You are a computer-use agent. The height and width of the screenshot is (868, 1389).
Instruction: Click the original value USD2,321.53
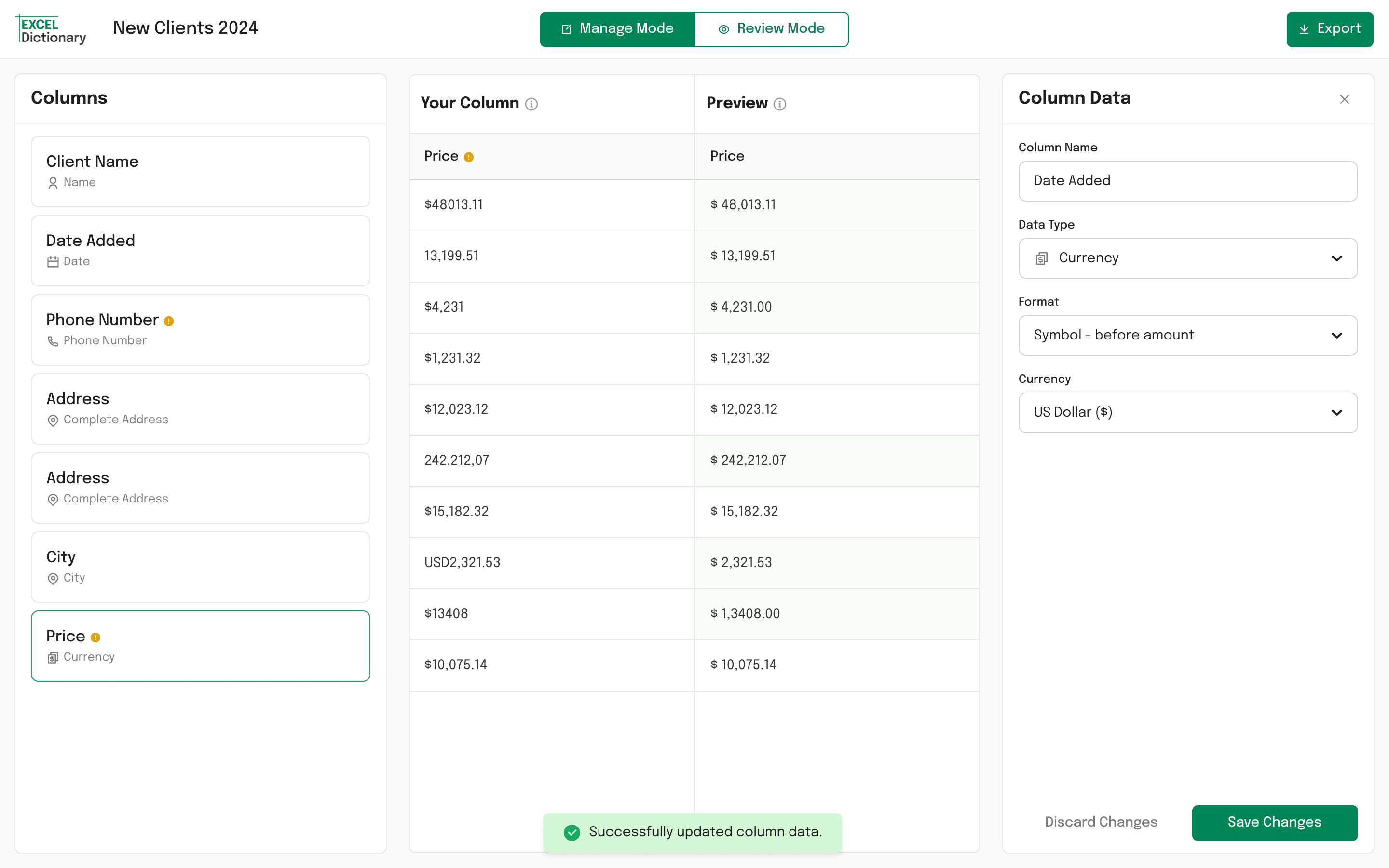point(462,563)
